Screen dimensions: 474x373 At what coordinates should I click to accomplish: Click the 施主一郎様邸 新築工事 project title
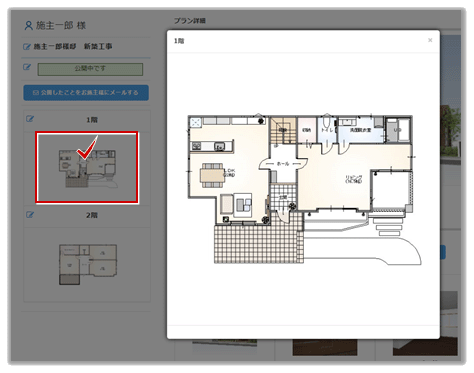tap(73, 47)
